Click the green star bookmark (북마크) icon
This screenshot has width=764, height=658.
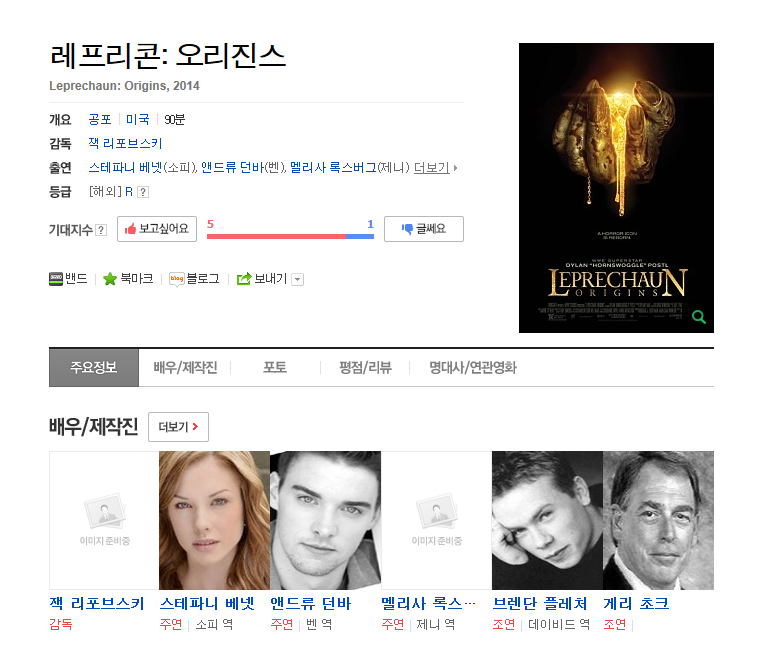110,279
